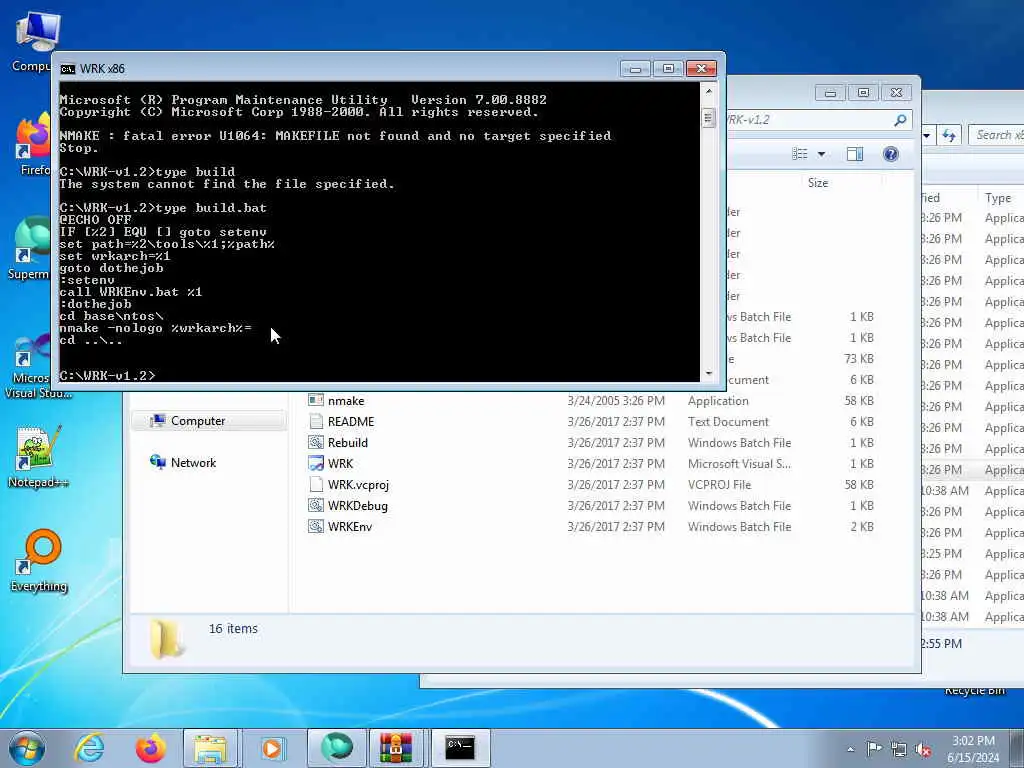Image resolution: width=1024 pixels, height=768 pixels.
Task: Open the Everything desktop shortcut
Action: point(39,560)
